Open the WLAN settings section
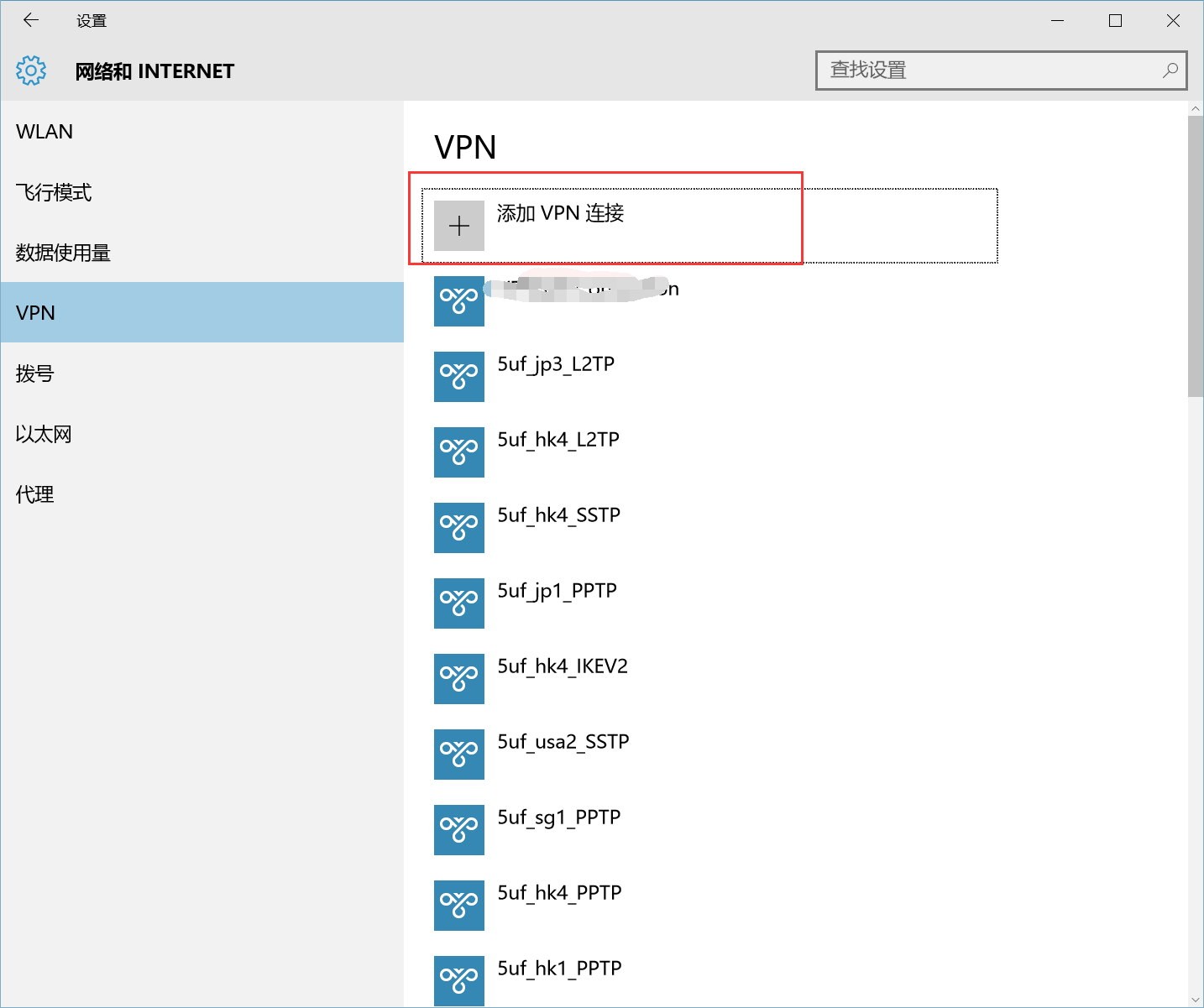 (x=44, y=132)
